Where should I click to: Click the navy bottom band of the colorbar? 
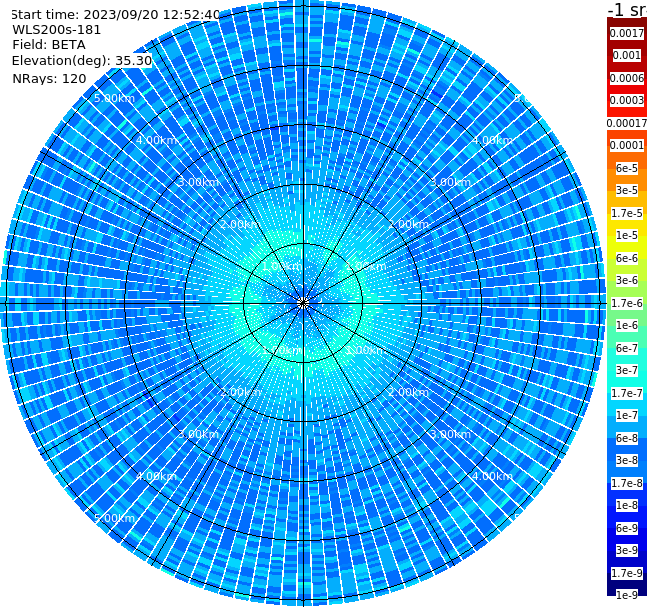(627, 584)
